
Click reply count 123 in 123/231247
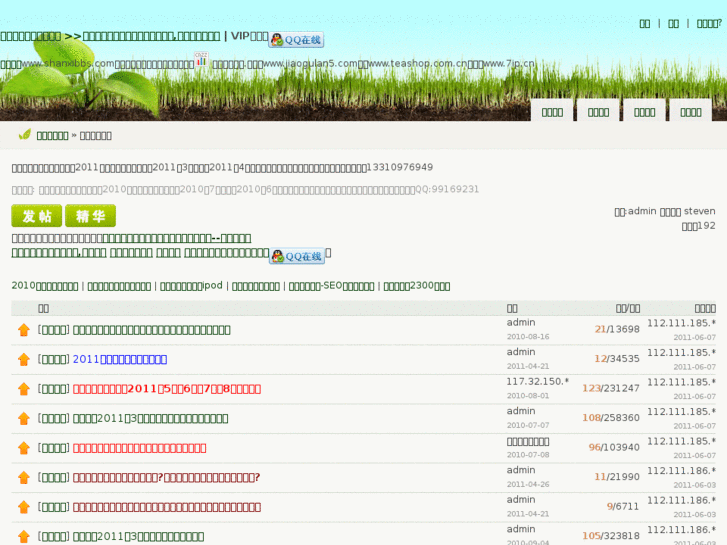[591, 388]
